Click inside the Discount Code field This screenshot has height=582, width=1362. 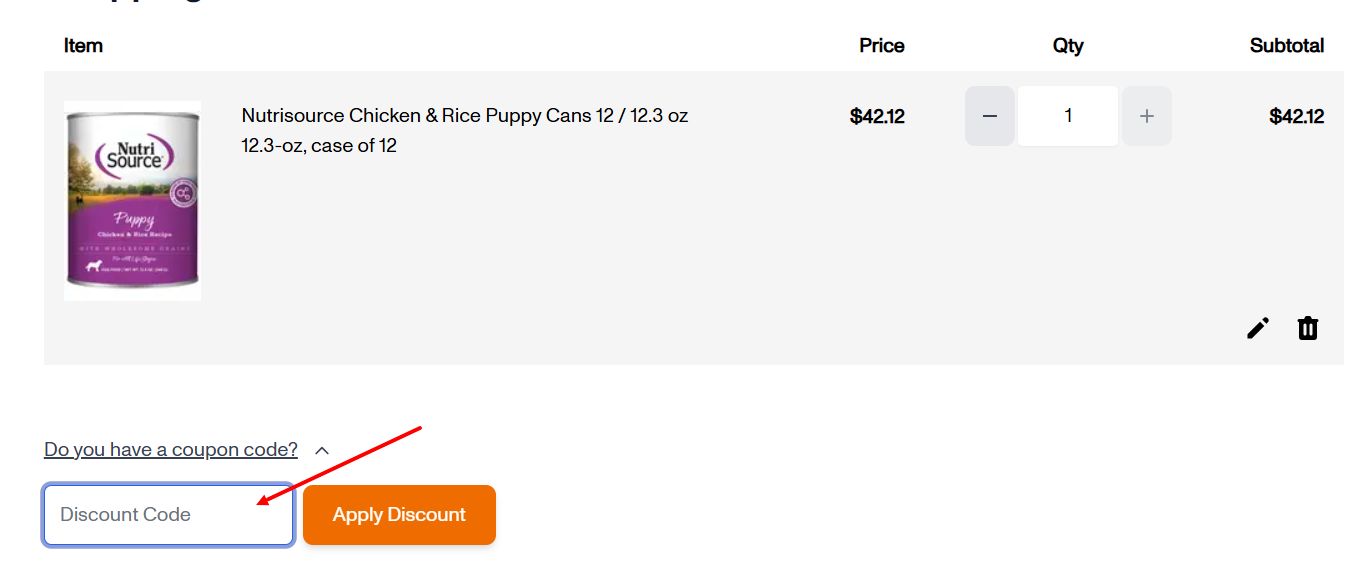click(168, 514)
